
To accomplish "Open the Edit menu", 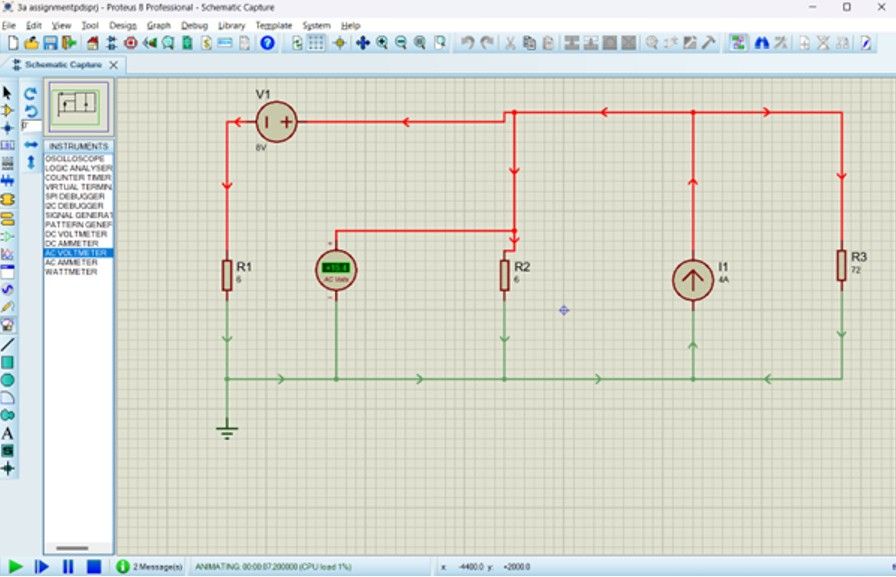I will [34, 26].
